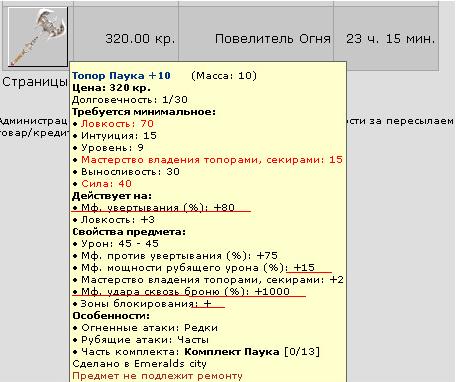The width and height of the screenshot is (456, 382).
Task: Click the red Ловкость: 70 requirement
Action: pyautogui.click(x=117, y=124)
